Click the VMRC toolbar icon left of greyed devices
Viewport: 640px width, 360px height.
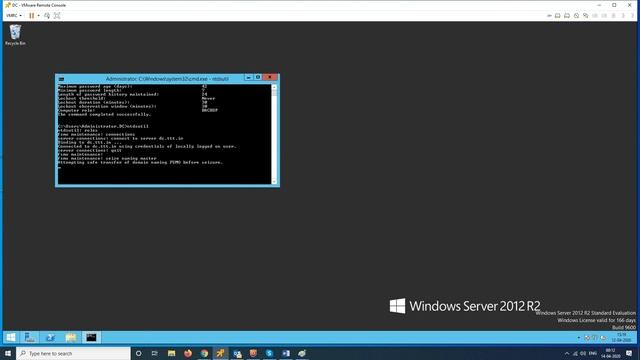coord(586,16)
